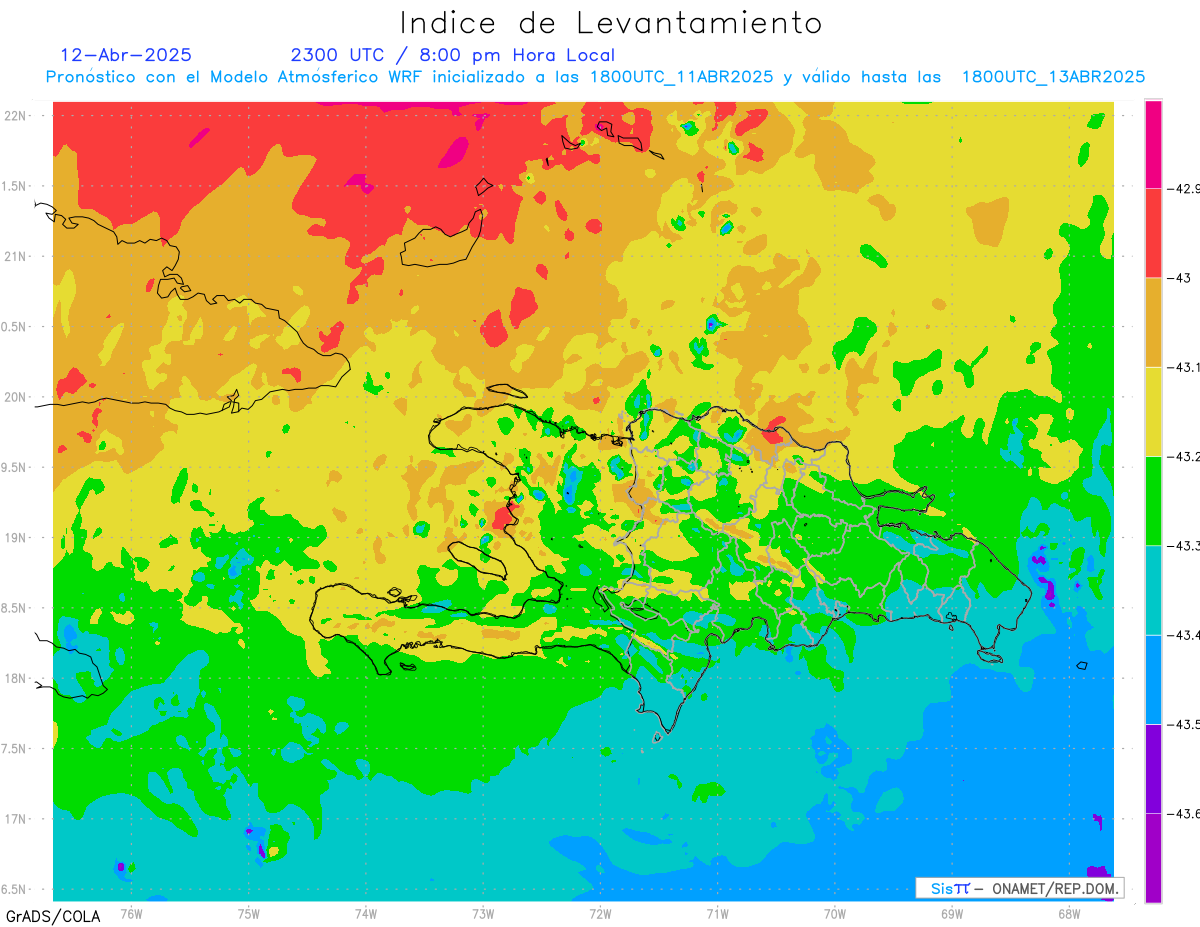Click '2300 UTC / 8:00 pm Hora Local'
This screenshot has width=1200, height=927.
point(453,55)
